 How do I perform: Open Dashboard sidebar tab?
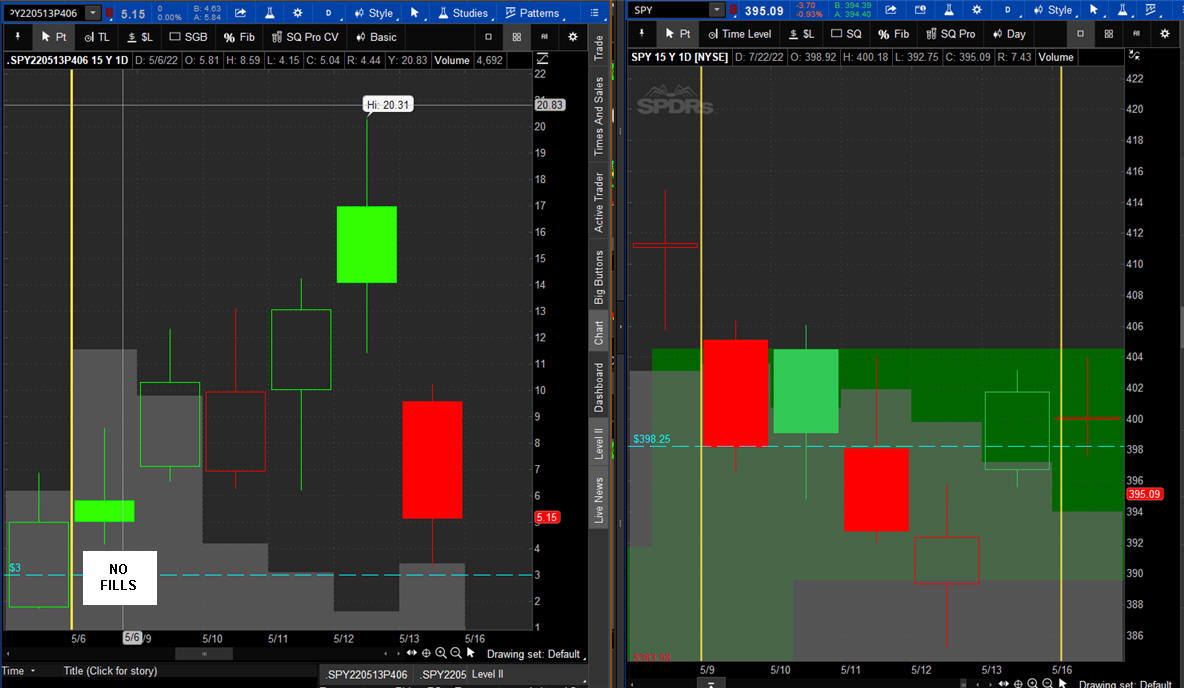click(598, 387)
